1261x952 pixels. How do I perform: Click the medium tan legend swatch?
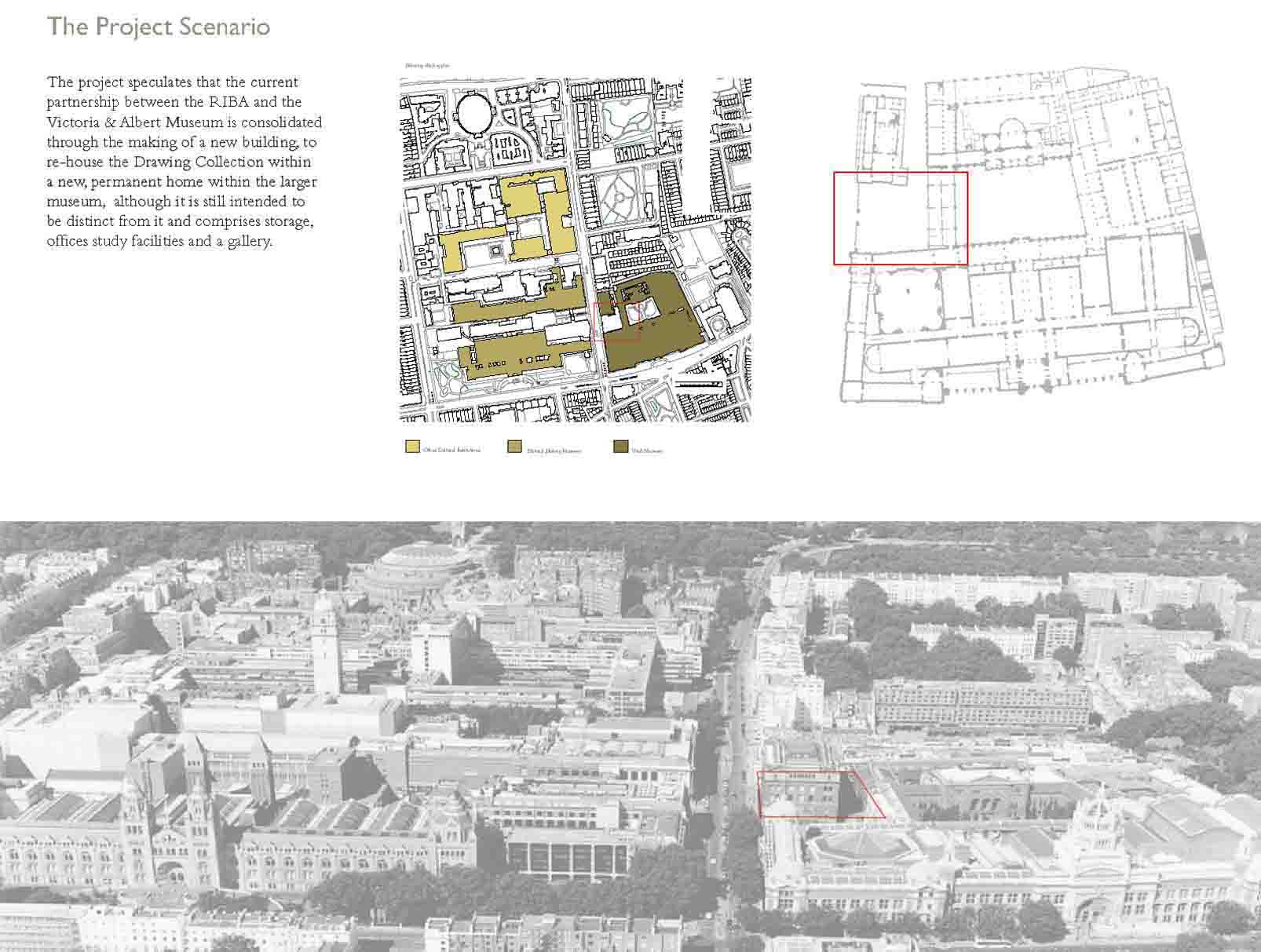[x=515, y=447]
